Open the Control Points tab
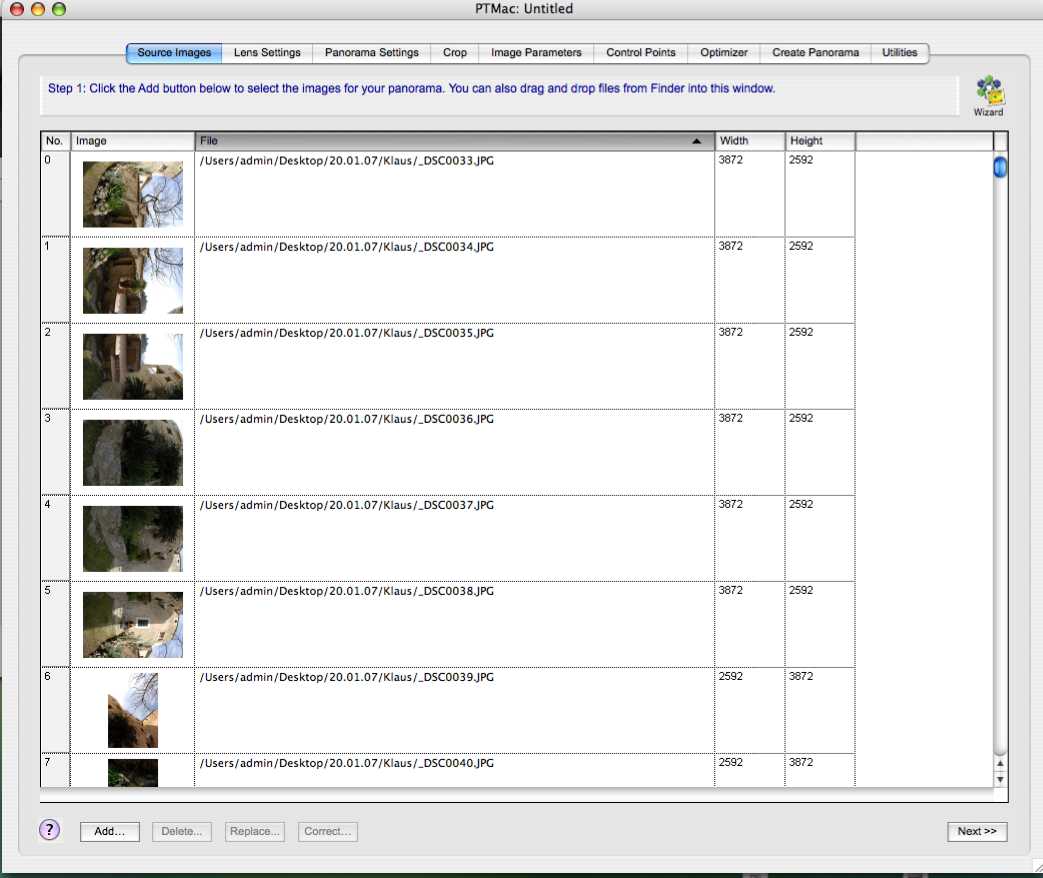1043x878 pixels. point(640,53)
